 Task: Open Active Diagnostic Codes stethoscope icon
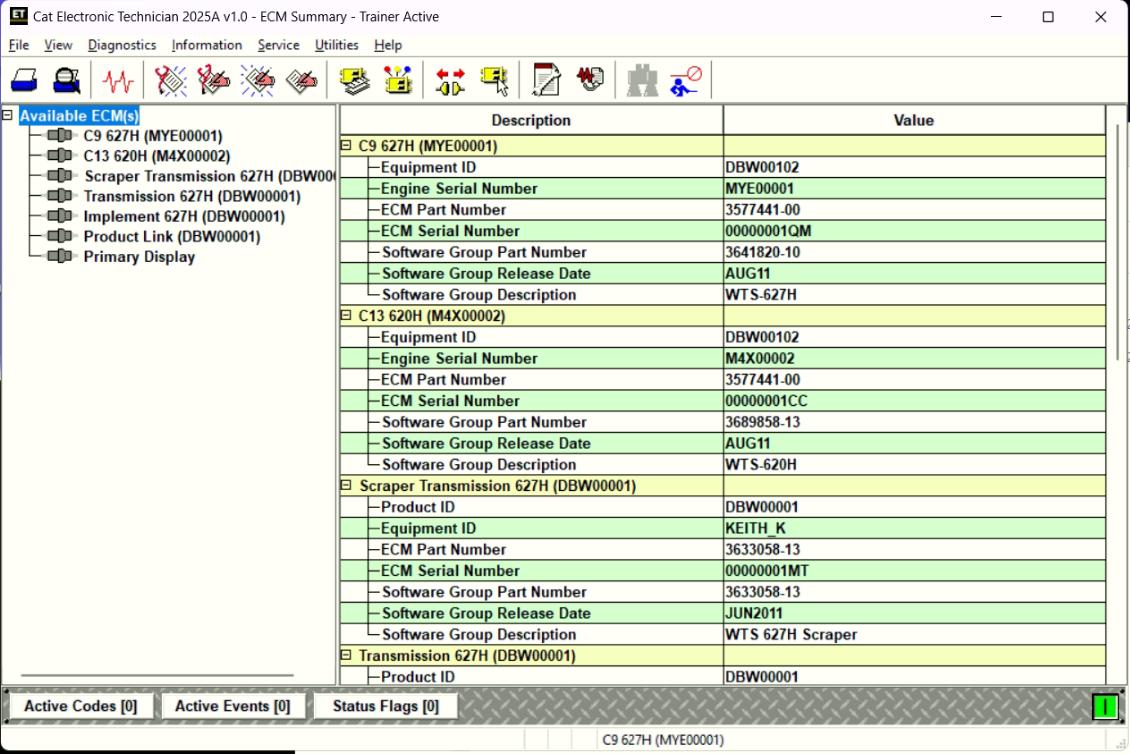point(170,80)
